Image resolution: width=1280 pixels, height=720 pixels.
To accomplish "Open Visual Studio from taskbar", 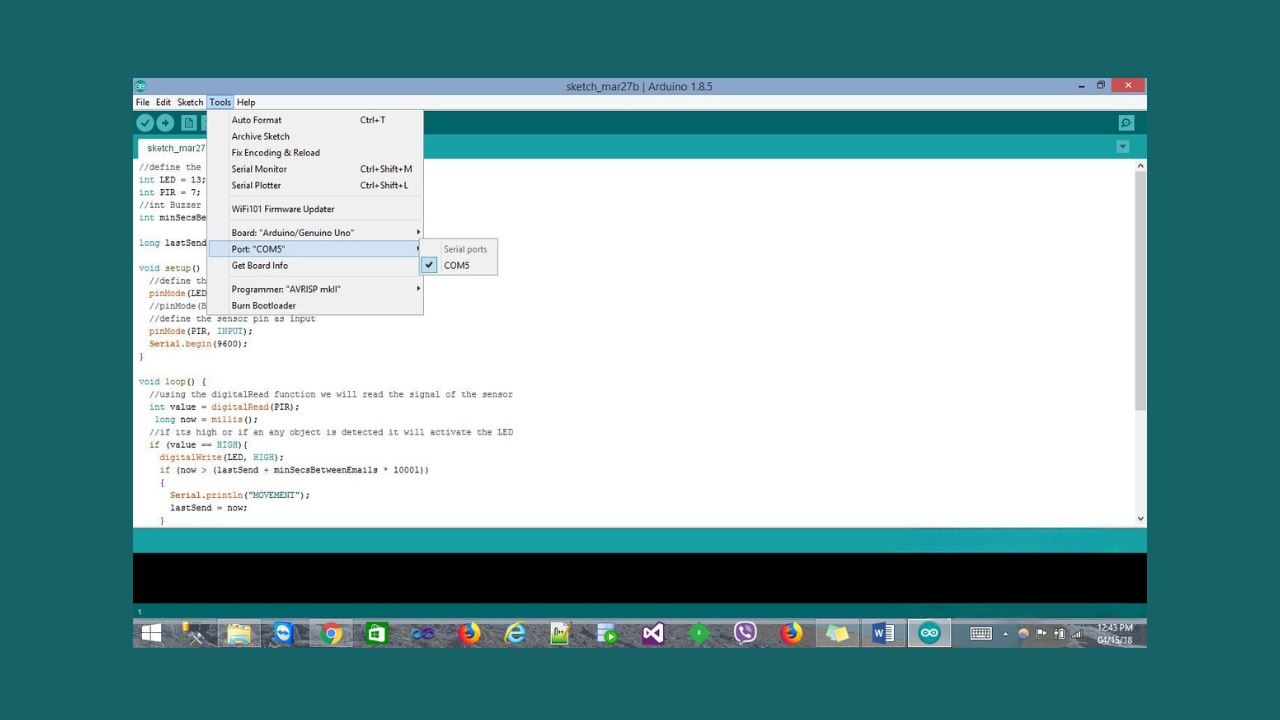I will point(653,633).
